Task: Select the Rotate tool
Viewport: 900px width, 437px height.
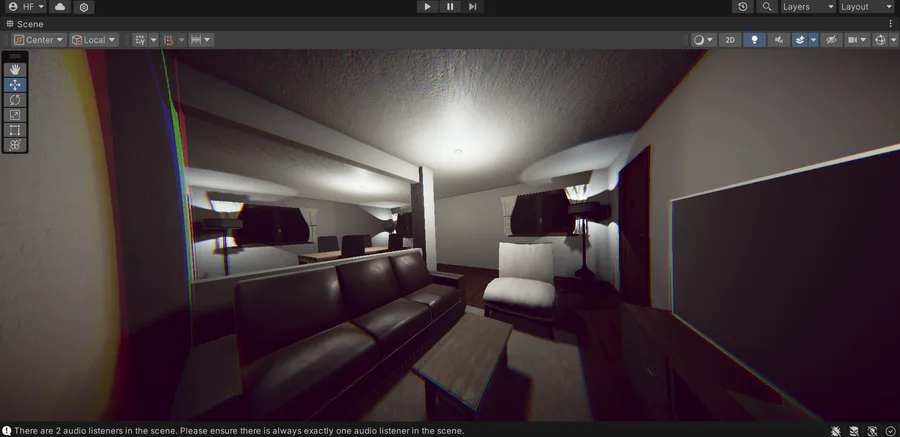Action: [x=15, y=99]
